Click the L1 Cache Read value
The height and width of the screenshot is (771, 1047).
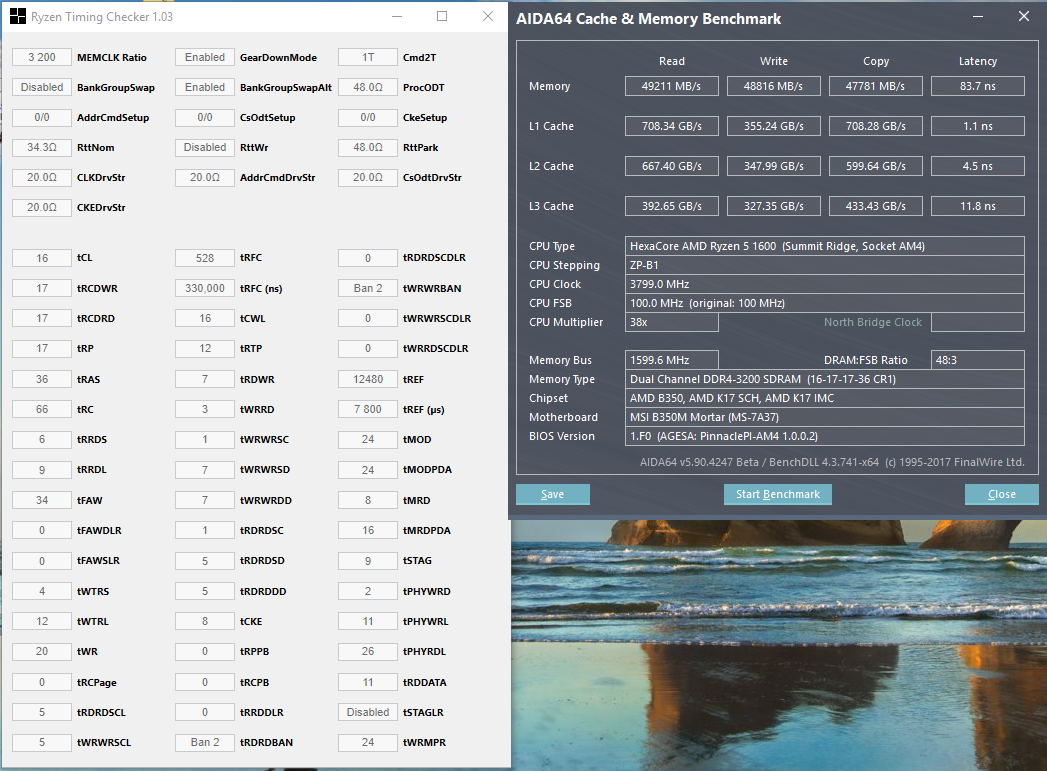[x=672, y=126]
